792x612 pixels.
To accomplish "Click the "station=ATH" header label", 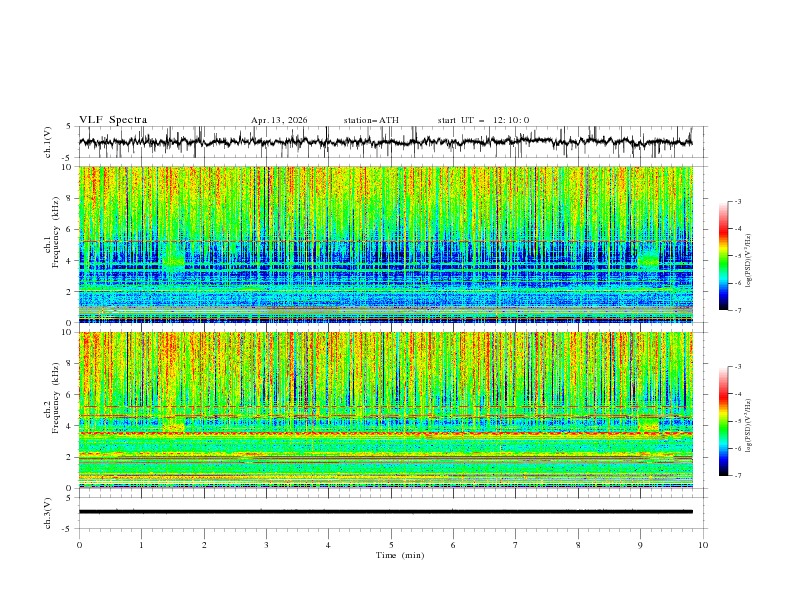I will tap(371, 120).
